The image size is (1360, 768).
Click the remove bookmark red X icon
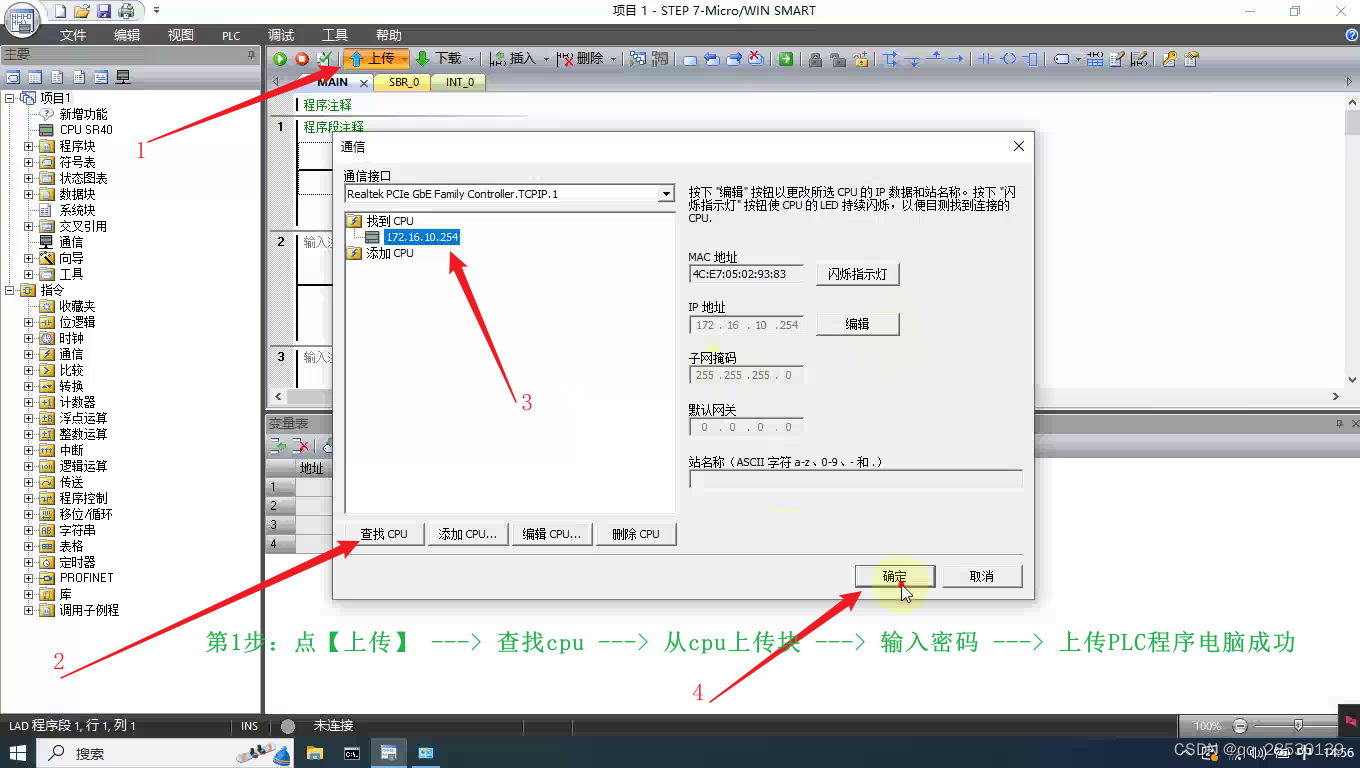point(755,58)
